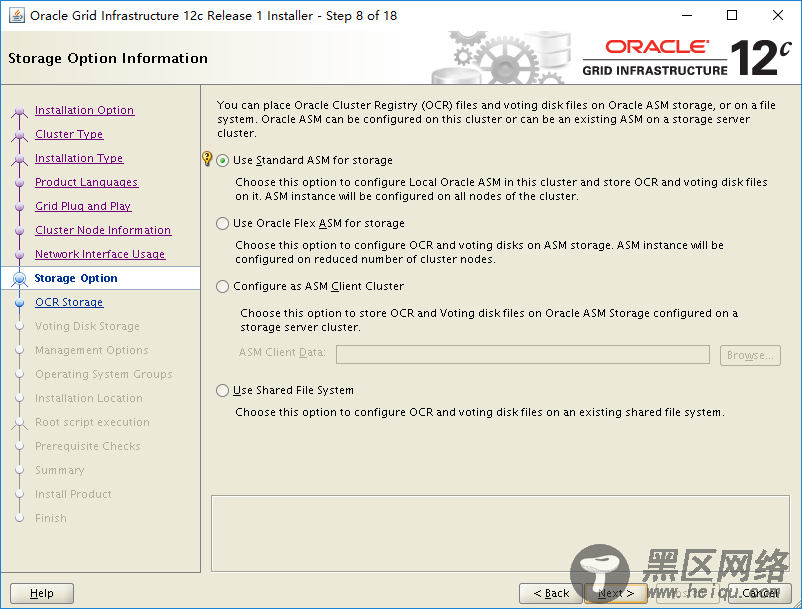802x609 pixels.
Task: Click the Java installer icon in the title bar
Action: [16, 16]
